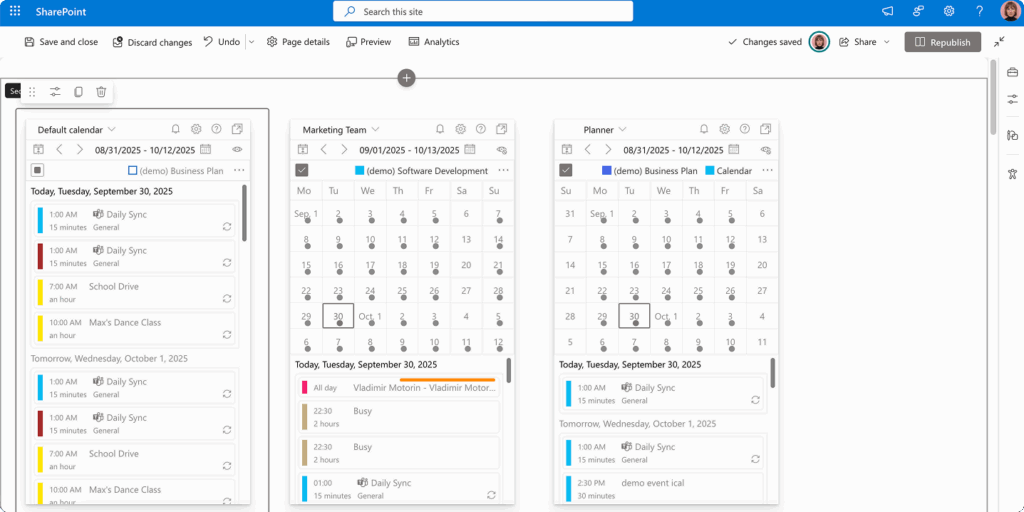Toggle the calendars checkbox in Planner
The width and height of the screenshot is (1024, 512).
coord(566,170)
